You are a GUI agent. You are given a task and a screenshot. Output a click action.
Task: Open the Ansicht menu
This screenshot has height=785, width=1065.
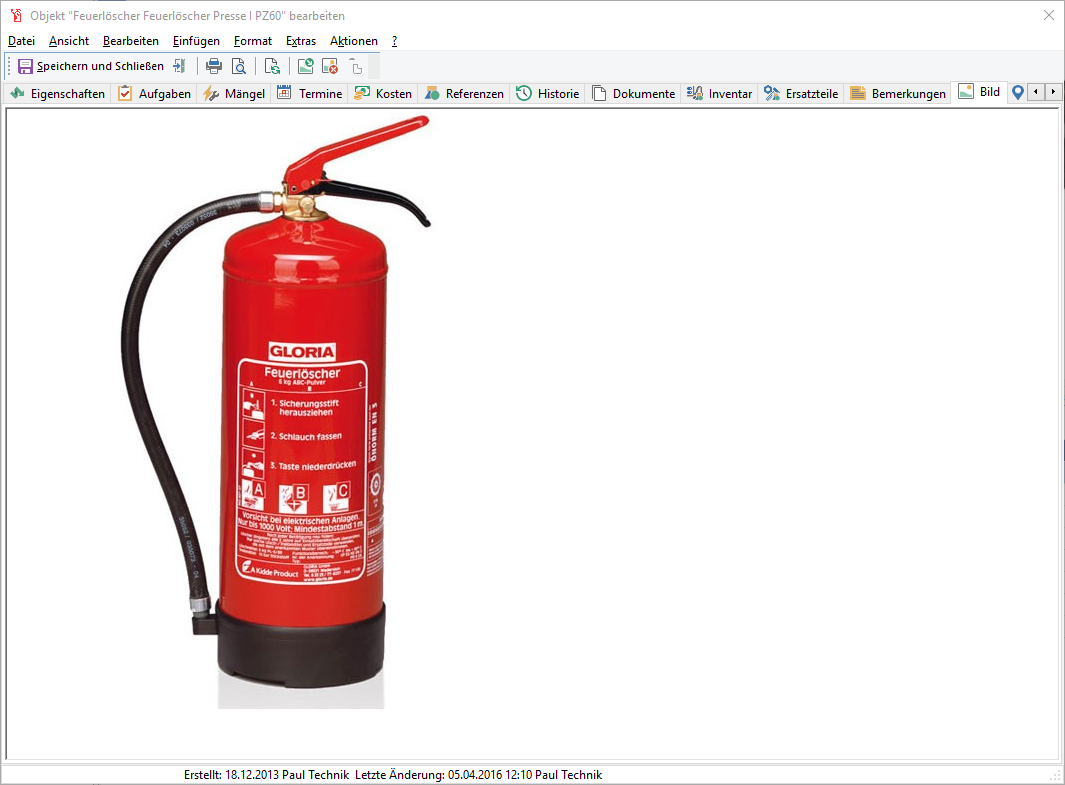(69, 41)
